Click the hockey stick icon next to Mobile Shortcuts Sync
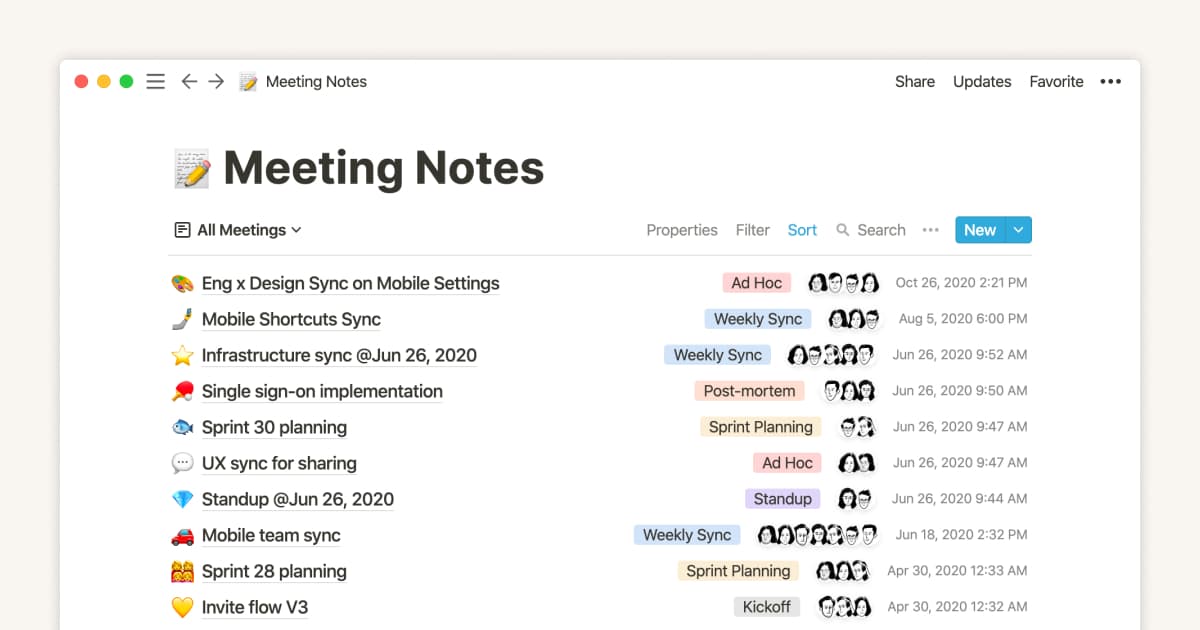1200x630 pixels. coord(181,319)
